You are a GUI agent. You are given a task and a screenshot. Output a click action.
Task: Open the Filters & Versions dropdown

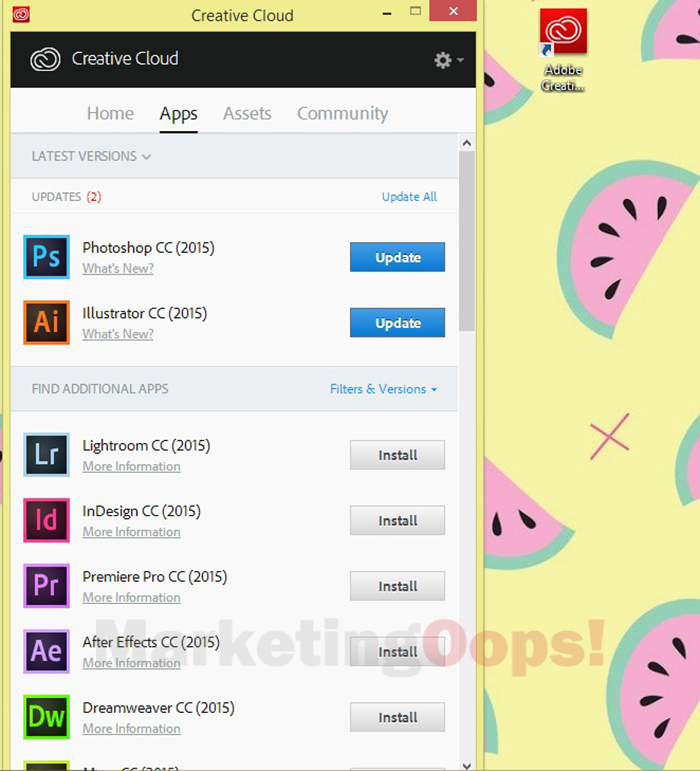click(383, 389)
